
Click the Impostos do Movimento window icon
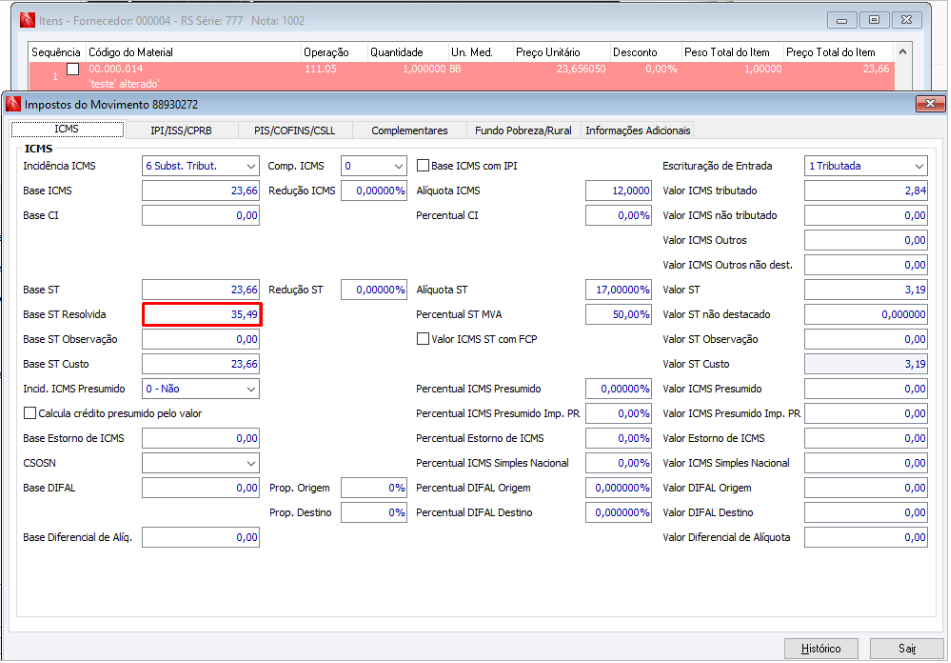coord(13,104)
